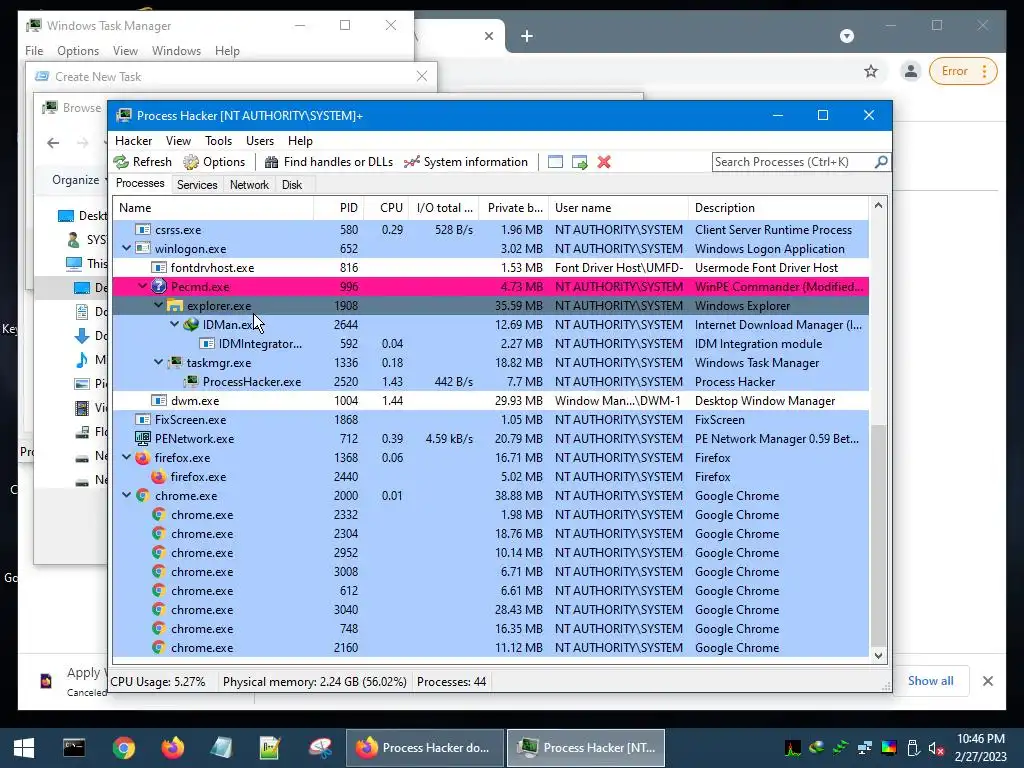Click the CPU Usage status bar entry
The width and height of the screenshot is (1024, 768).
(x=158, y=682)
